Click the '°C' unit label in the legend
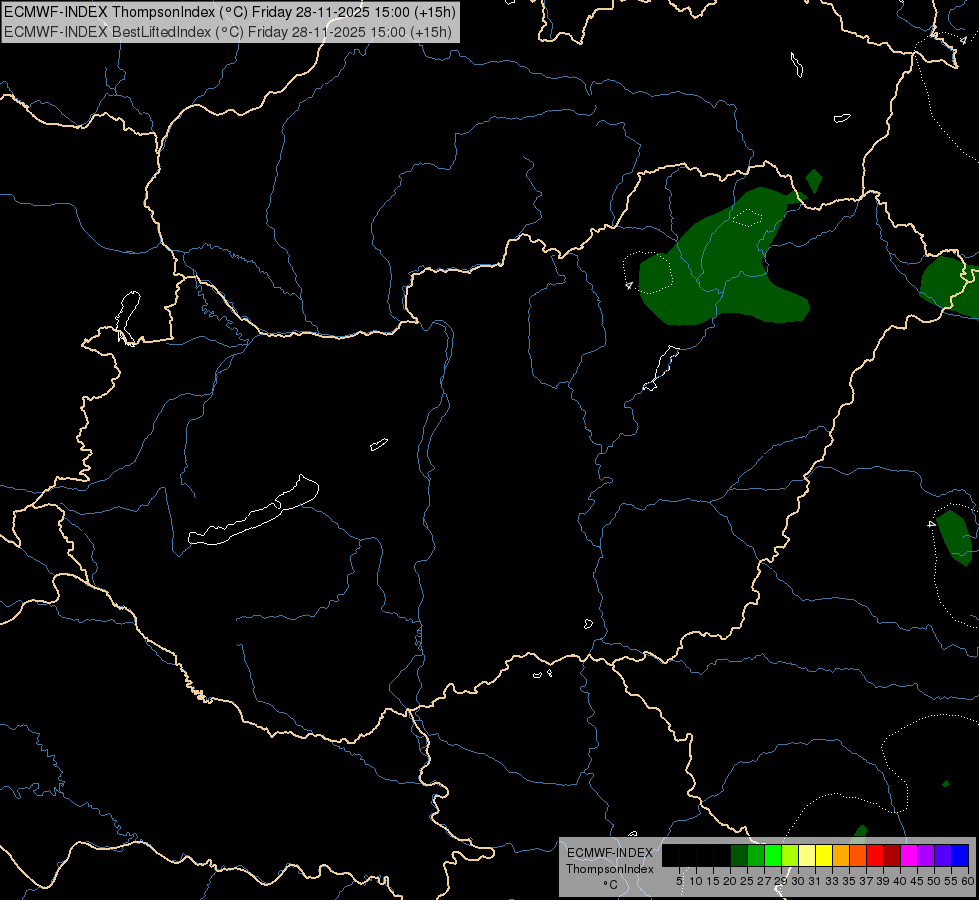 click(x=611, y=885)
